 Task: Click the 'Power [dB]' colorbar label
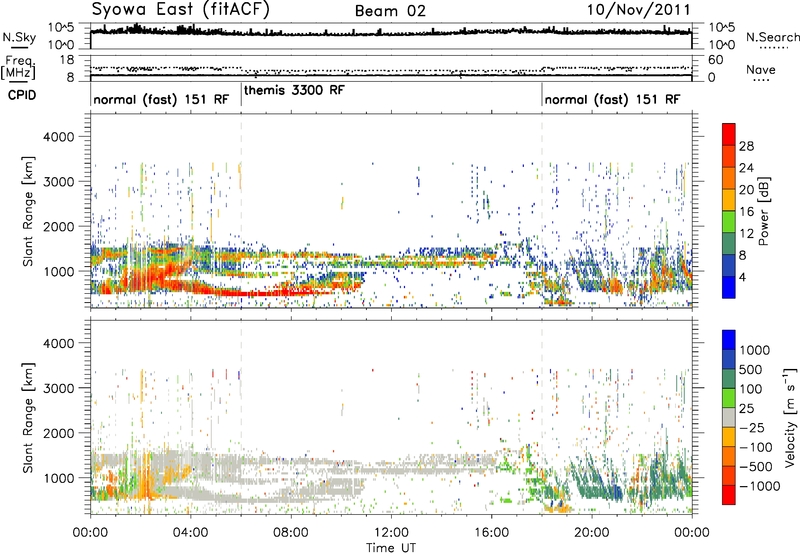pos(763,211)
